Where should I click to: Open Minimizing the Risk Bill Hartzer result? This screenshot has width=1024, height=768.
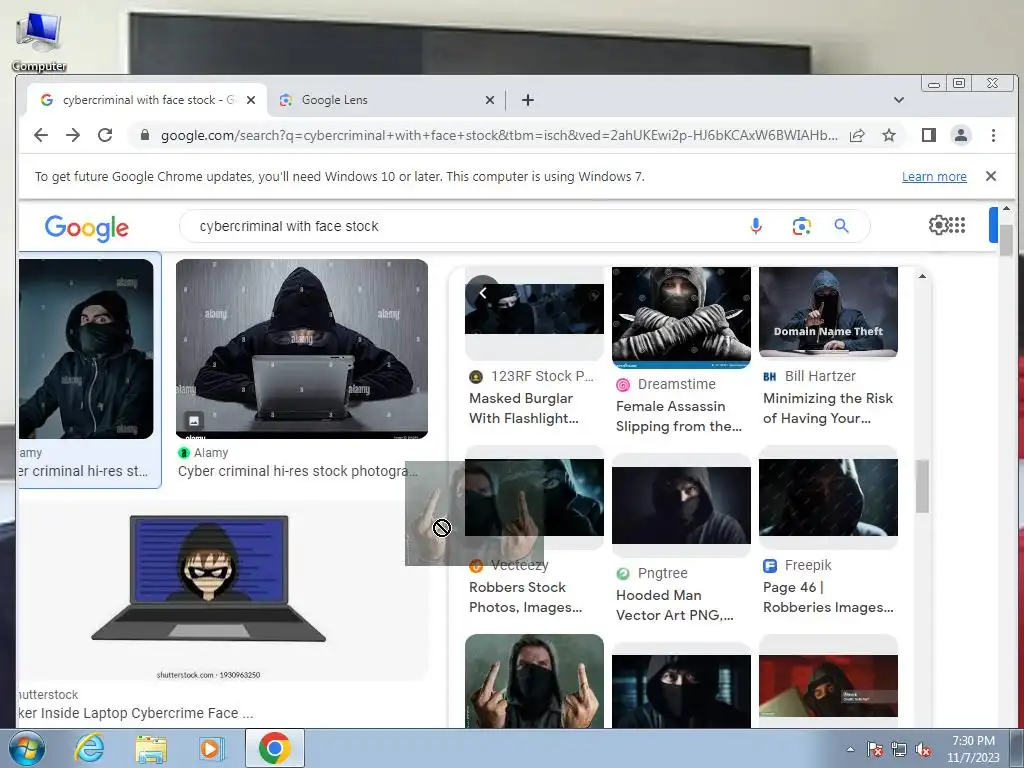[827, 408]
